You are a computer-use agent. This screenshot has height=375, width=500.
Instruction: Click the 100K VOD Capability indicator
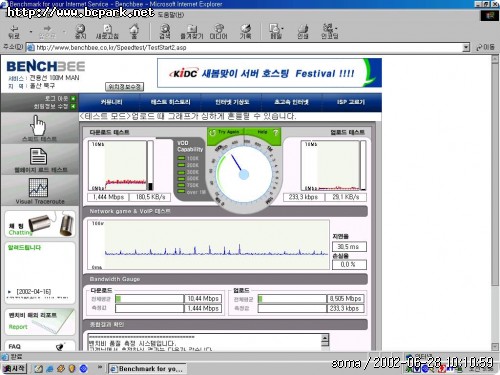[x=188, y=158]
